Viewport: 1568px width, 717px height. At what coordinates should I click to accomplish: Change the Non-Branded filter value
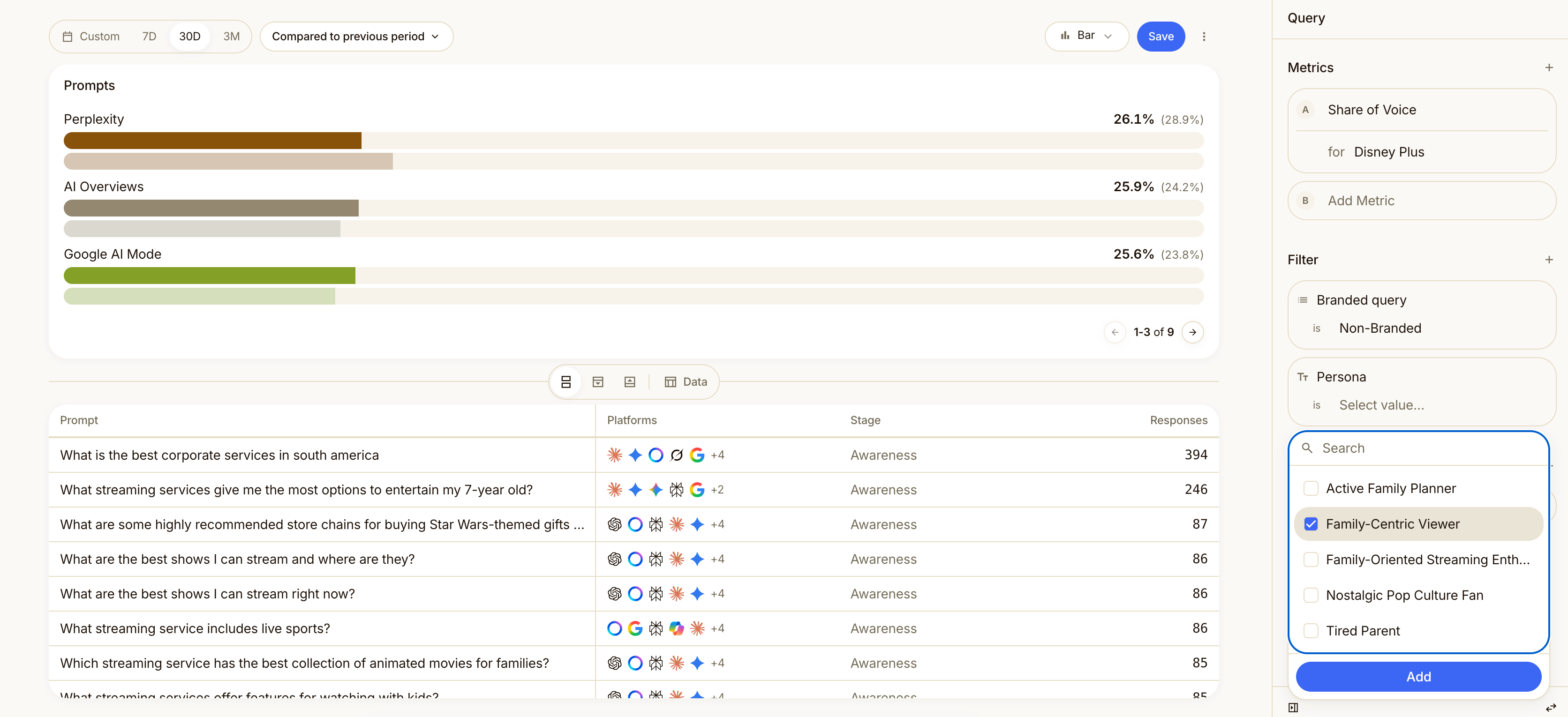click(1380, 329)
